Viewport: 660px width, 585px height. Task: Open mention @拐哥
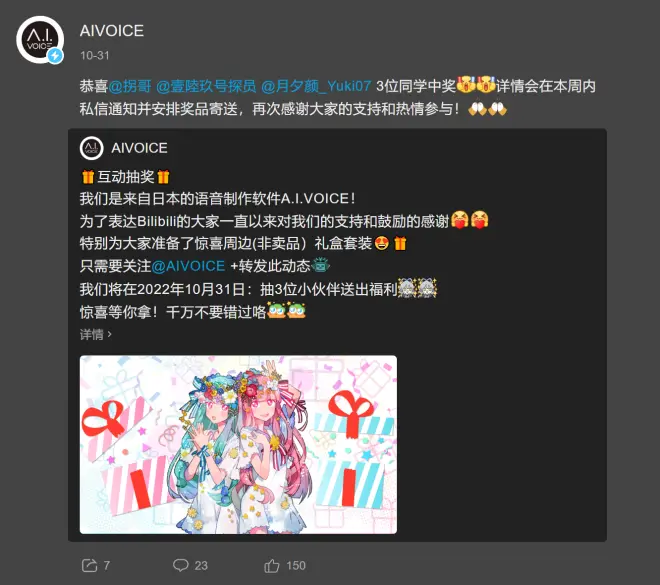click(x=130, y=86)
